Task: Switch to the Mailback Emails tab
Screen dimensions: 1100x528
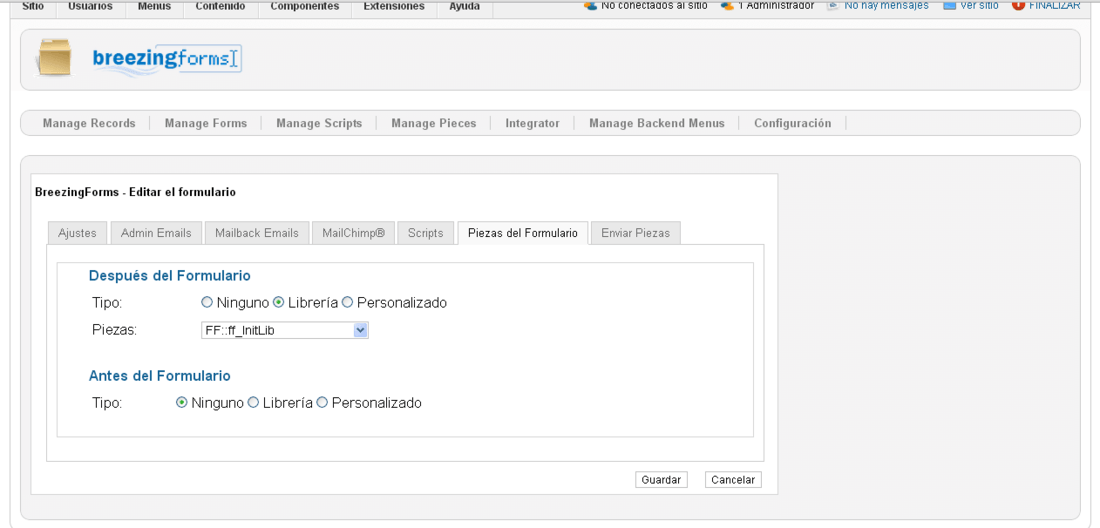Action: click(x=257, y=233)
